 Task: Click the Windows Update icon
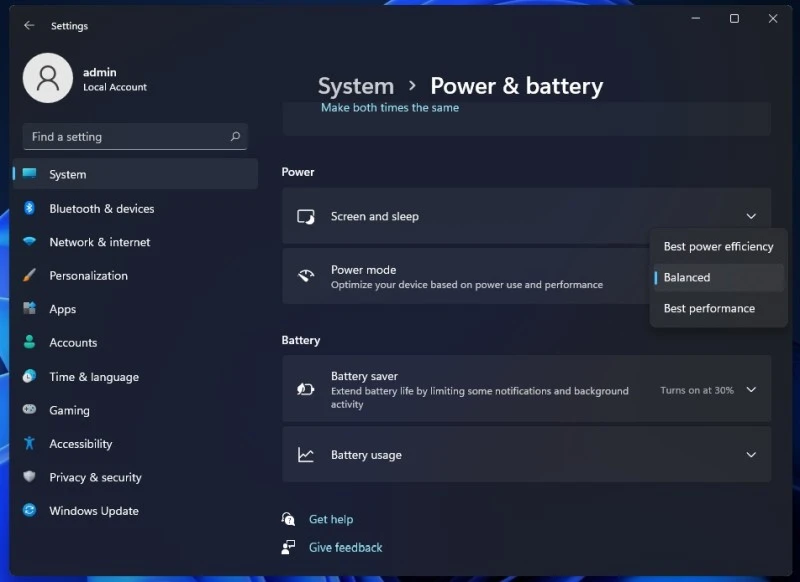pos(28,511)
